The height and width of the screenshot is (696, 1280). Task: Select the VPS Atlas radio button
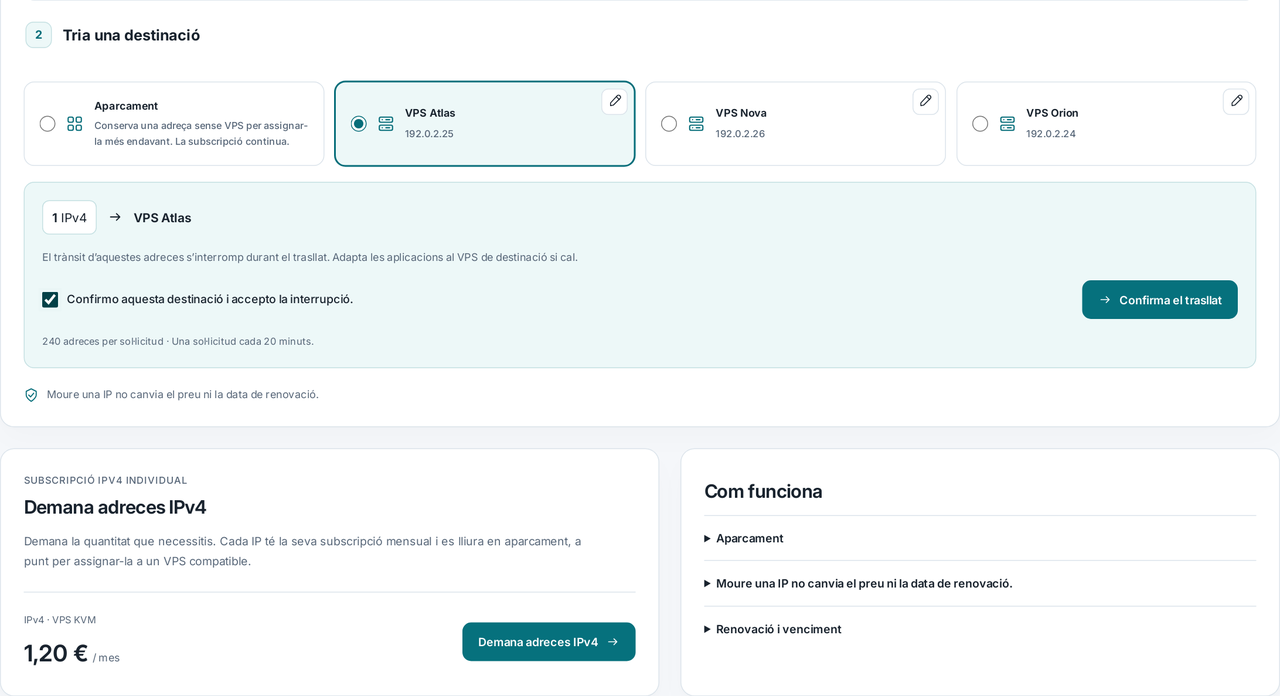(359, 124)
